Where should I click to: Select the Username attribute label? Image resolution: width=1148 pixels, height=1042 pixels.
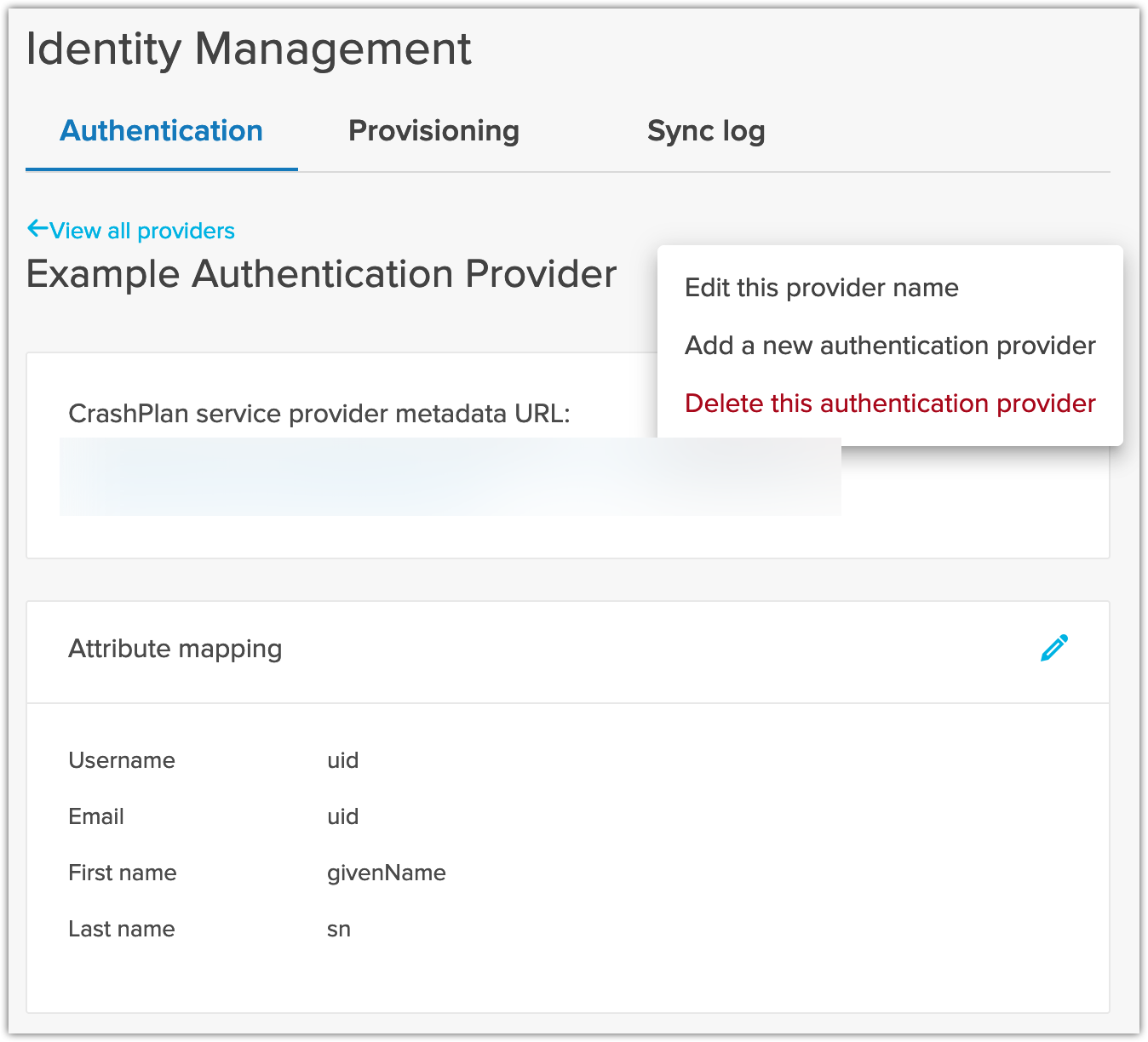click(x=122, y=760)
